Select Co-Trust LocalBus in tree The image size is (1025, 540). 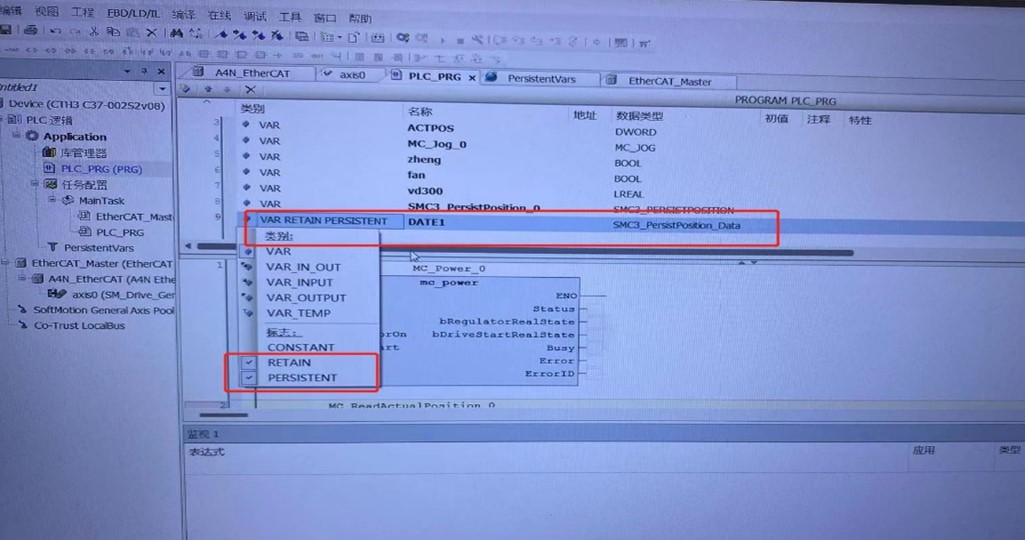pos(79,326)
